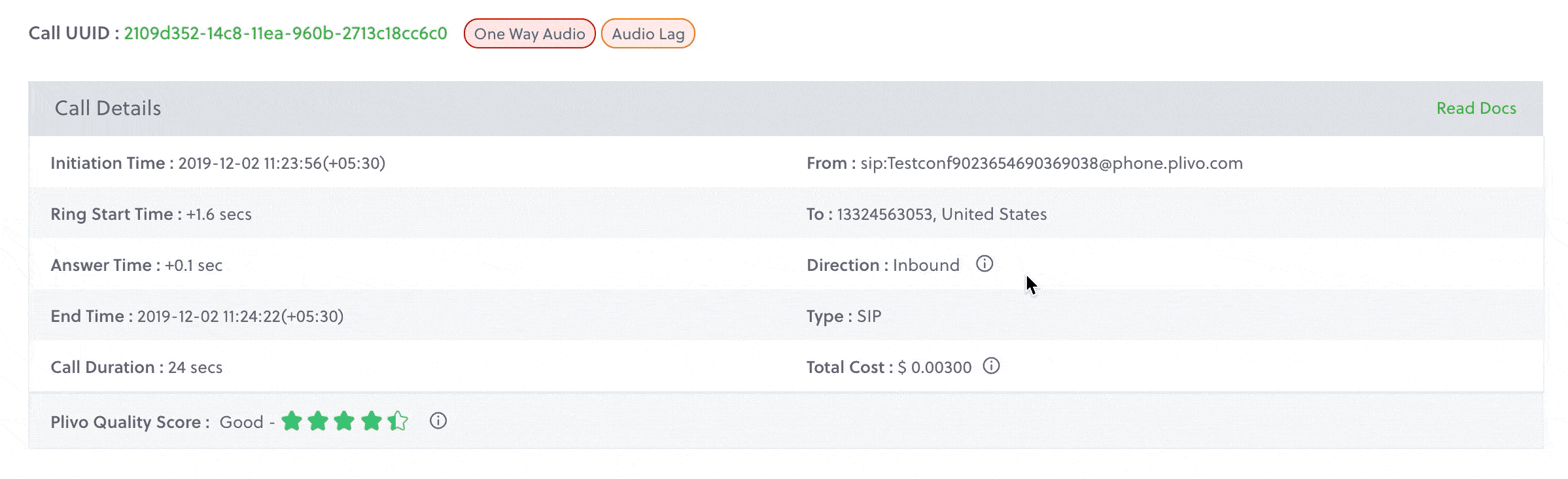The height and width of the screenshot is (479, 1568).
Task: Click the fourth quality score star
Action: pyautogui.click(x=371, y=421)
